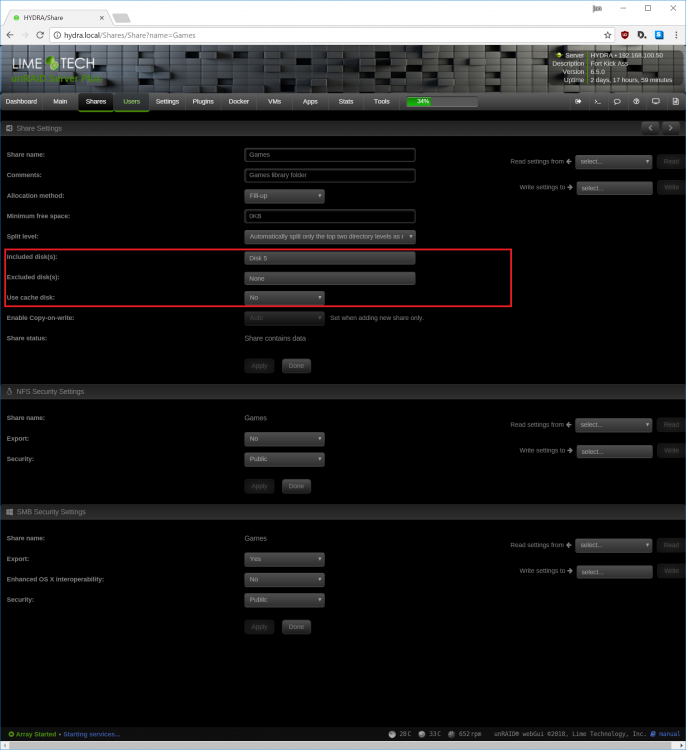This screenshot has width=686, height=750.
Task: Open the Docker tab
Action: (x=239, y=101)
